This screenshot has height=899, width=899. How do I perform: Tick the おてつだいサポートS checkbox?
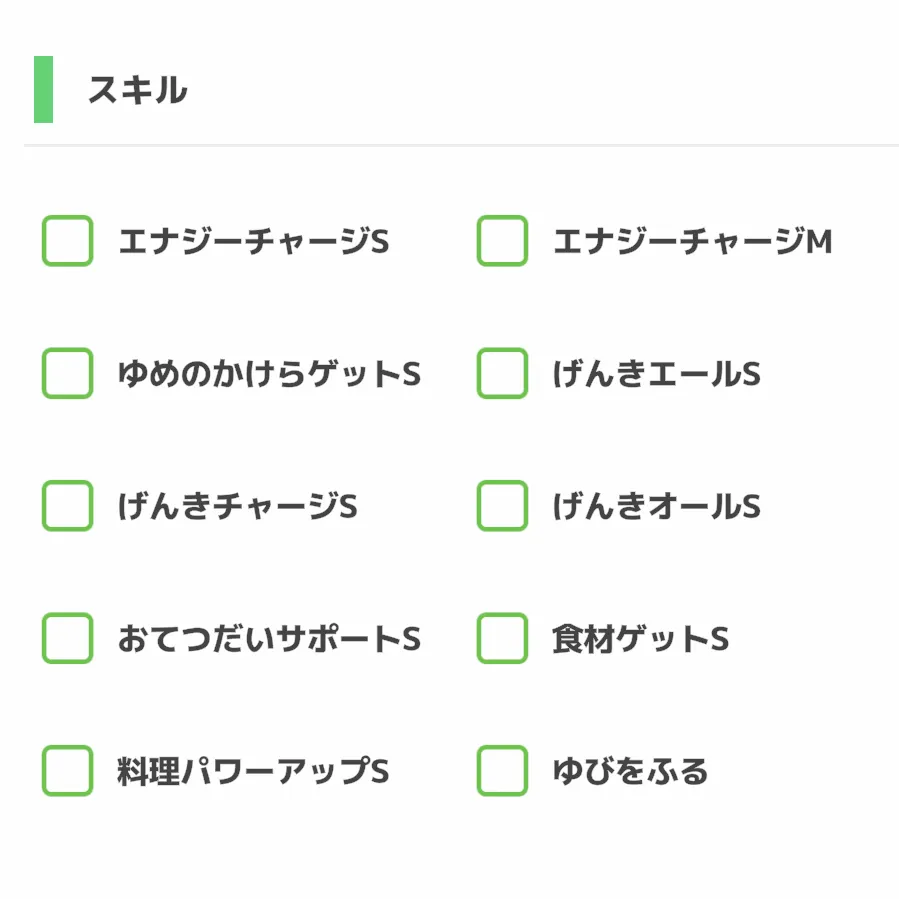click(68, 638)
